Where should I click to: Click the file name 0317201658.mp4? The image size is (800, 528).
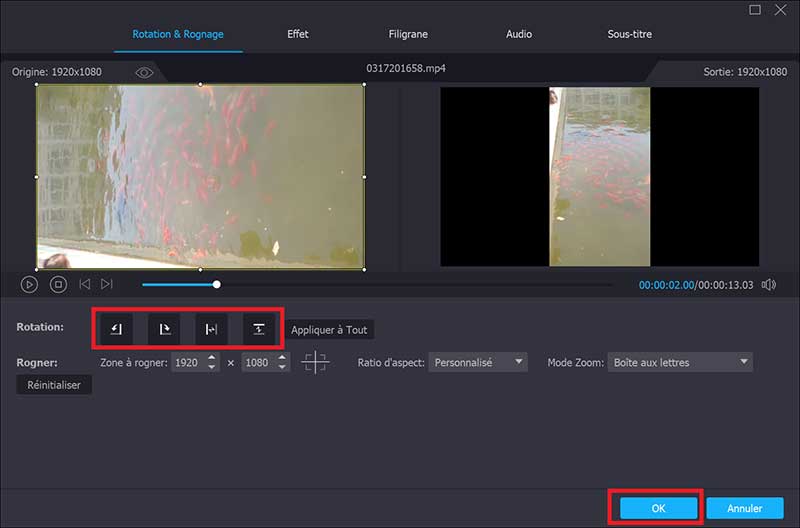pyautogui.click(x=406, y=68)
